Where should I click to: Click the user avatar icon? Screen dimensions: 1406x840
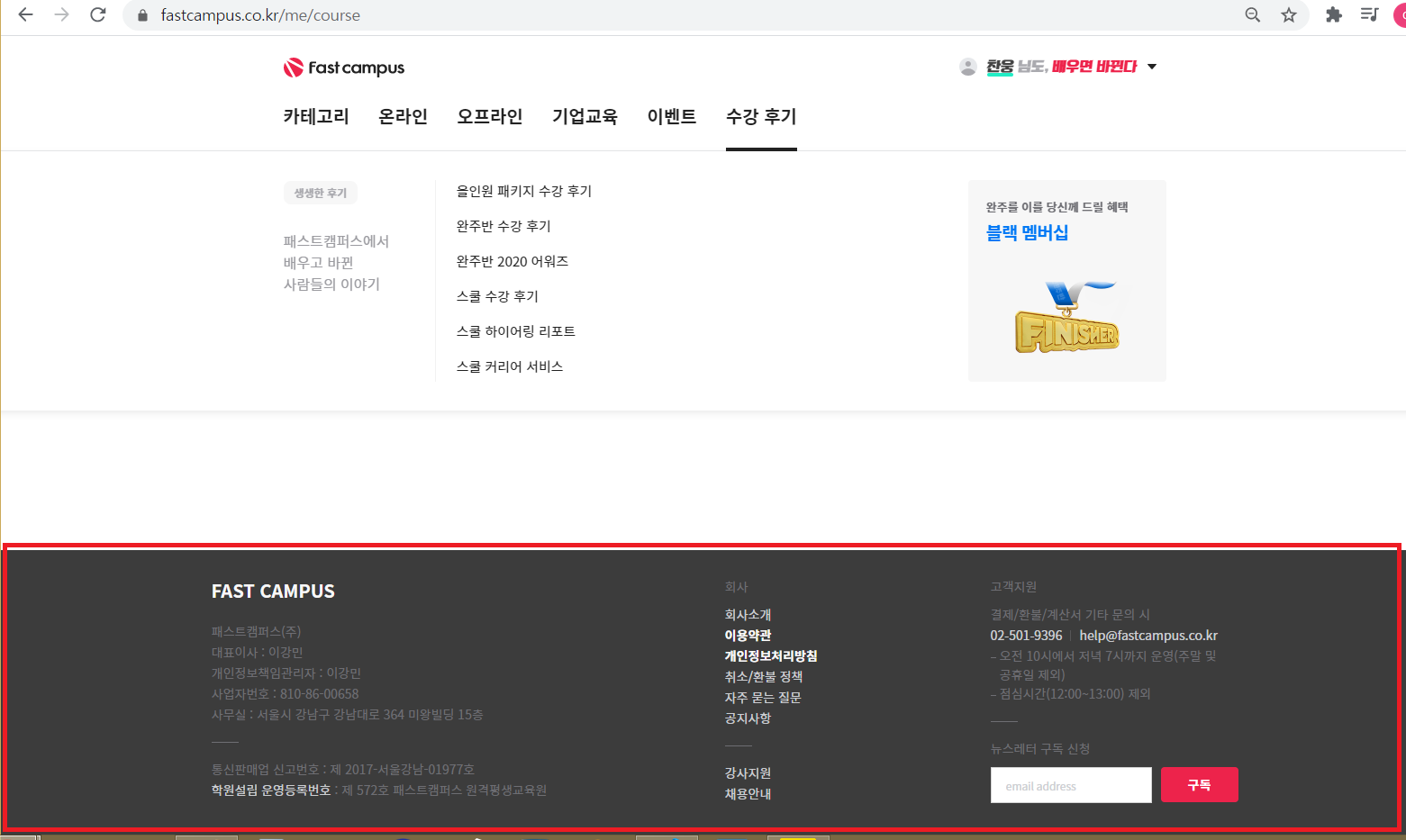pyautogui.click(x=968, y=67)
